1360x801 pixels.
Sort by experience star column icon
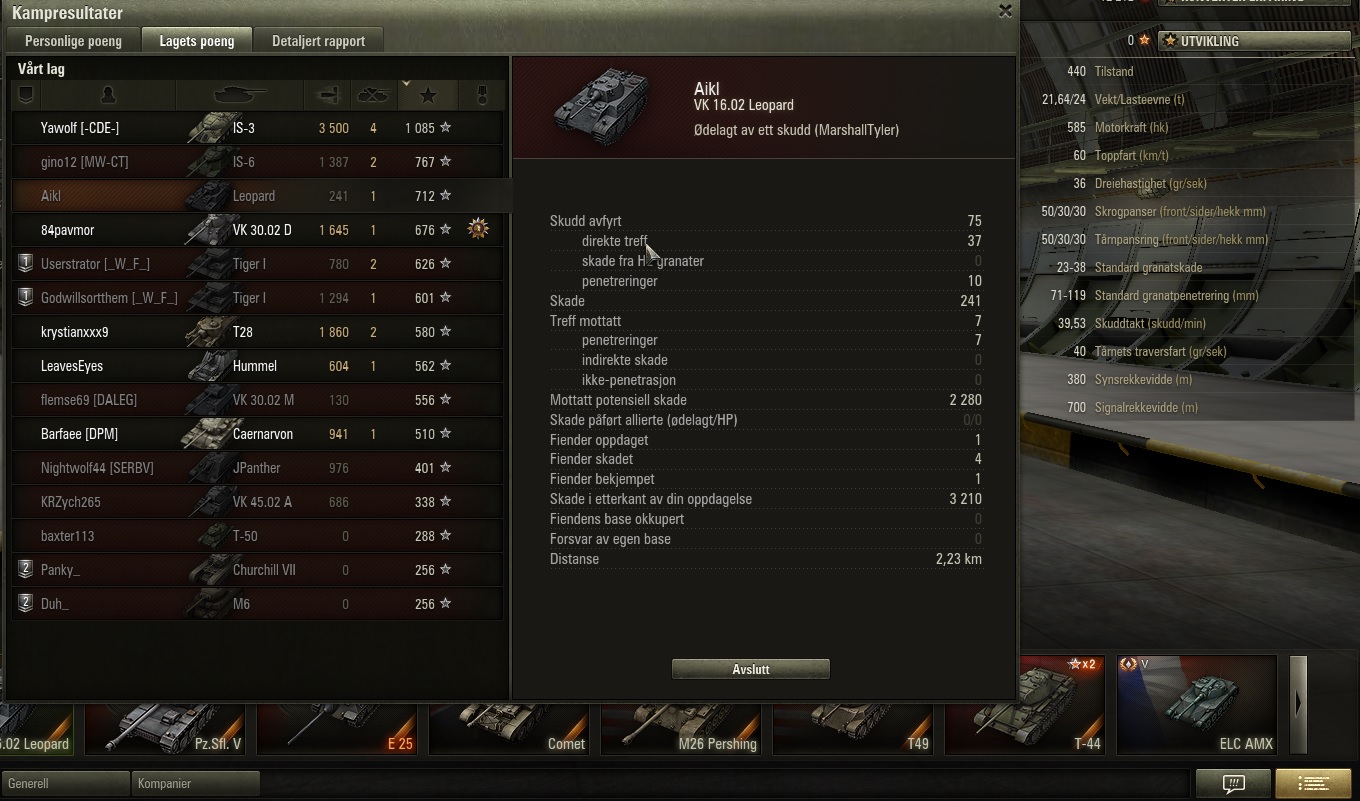(428, 95)
